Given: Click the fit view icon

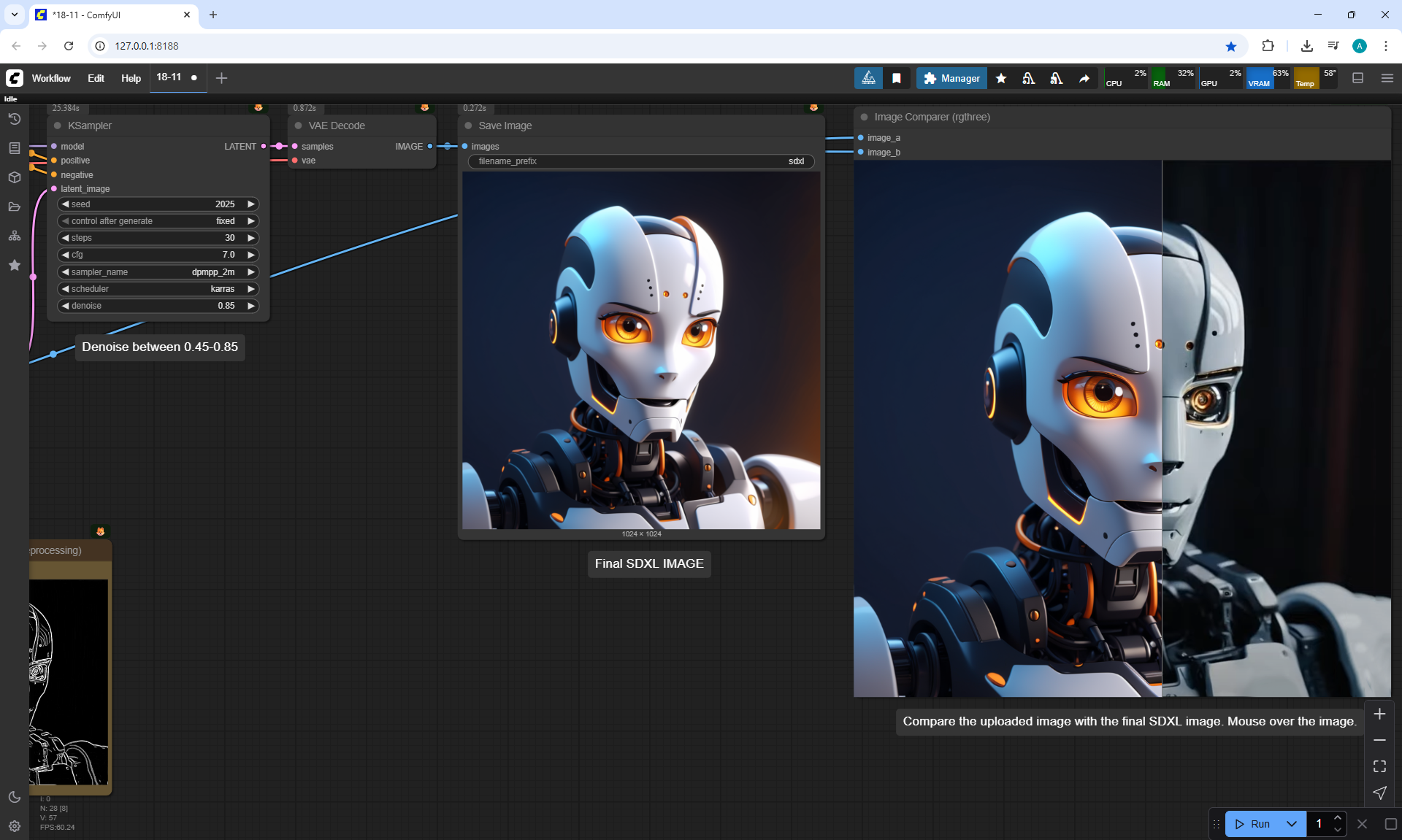Looking at the screenshot, I should pyautogui.click(x=1379, y=766).
